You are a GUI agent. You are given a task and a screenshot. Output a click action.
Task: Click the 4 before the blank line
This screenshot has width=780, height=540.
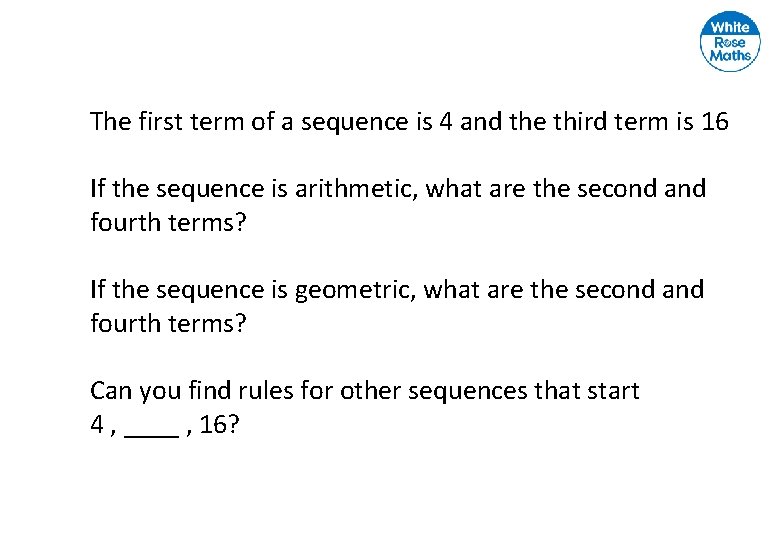pos(97,426)
